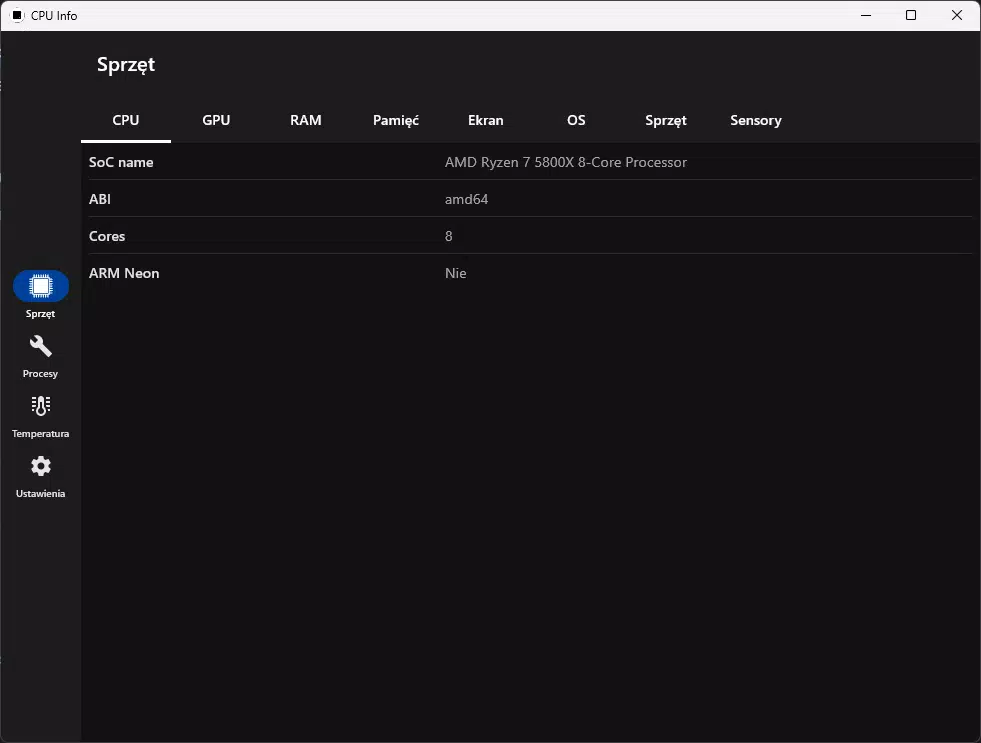
Task: Select the AMD Ryzen 7 5800X processor value
Action: point(566,162)
